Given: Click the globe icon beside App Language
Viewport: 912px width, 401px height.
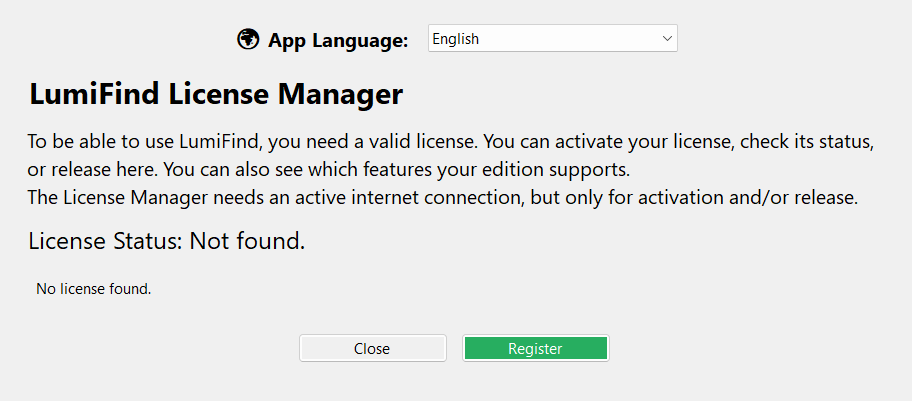Looking at the screenshot, I should [248, 40].
